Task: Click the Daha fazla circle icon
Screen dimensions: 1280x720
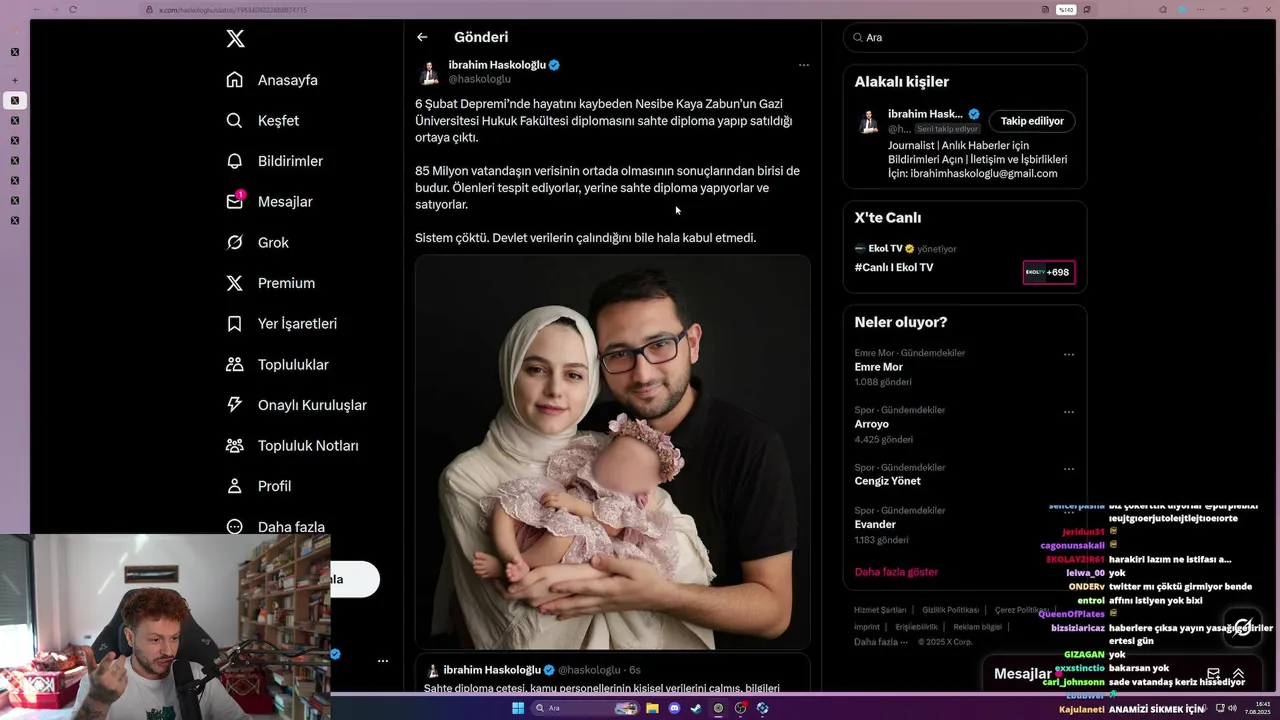Action: click(234, 527)
